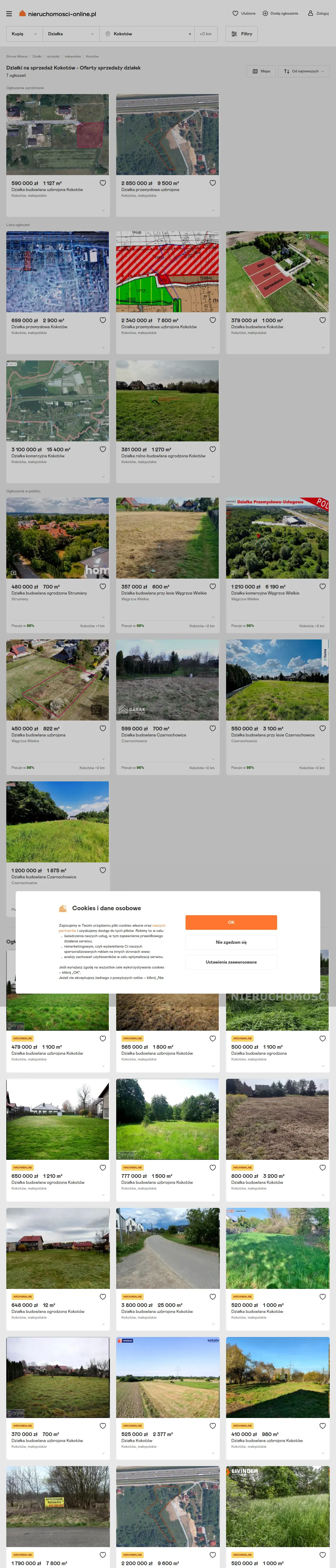This screenshot has height=1568, width=336.
Task: Open the Działka property type dropdown
Action: click(x=71, y=34)
